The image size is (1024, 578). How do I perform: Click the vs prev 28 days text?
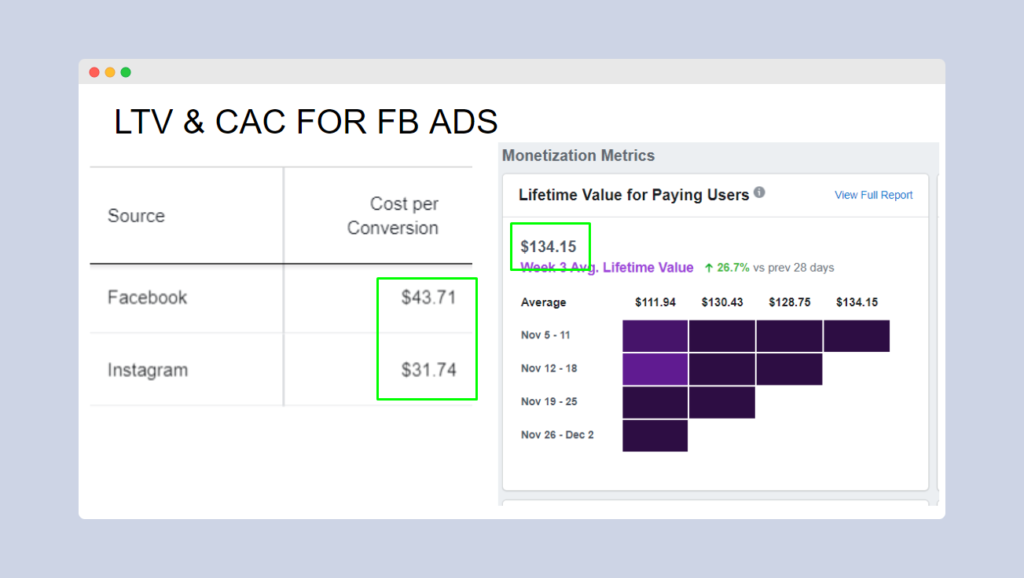point(793,267)
